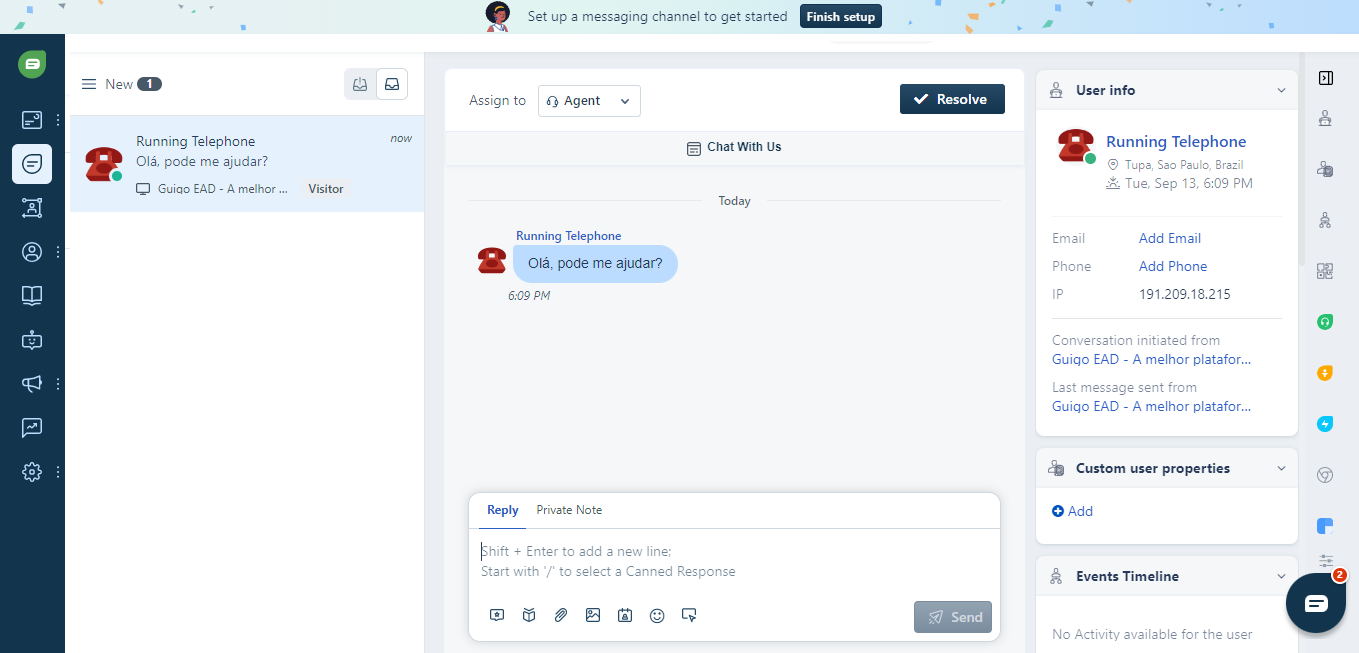Screen dimensions: 1359x653
Task: Open the Chrome-style icon in right rail
Action: [x=1325, y=475]
